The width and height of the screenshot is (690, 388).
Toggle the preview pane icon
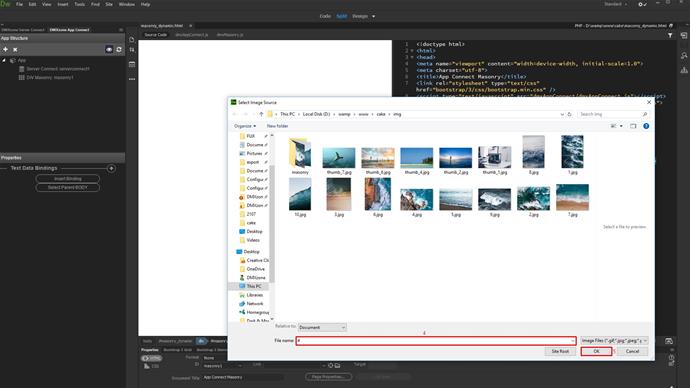click(633, 126)
